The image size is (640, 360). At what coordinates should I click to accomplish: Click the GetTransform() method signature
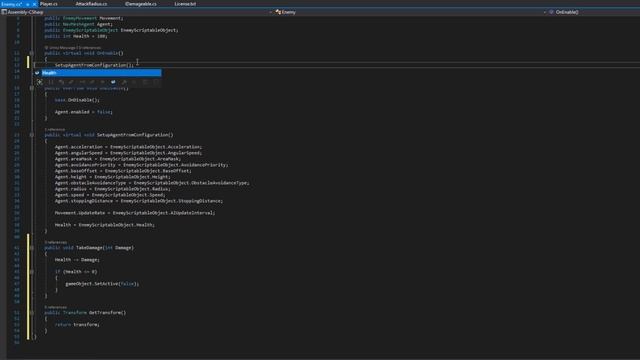pos(85,313)
